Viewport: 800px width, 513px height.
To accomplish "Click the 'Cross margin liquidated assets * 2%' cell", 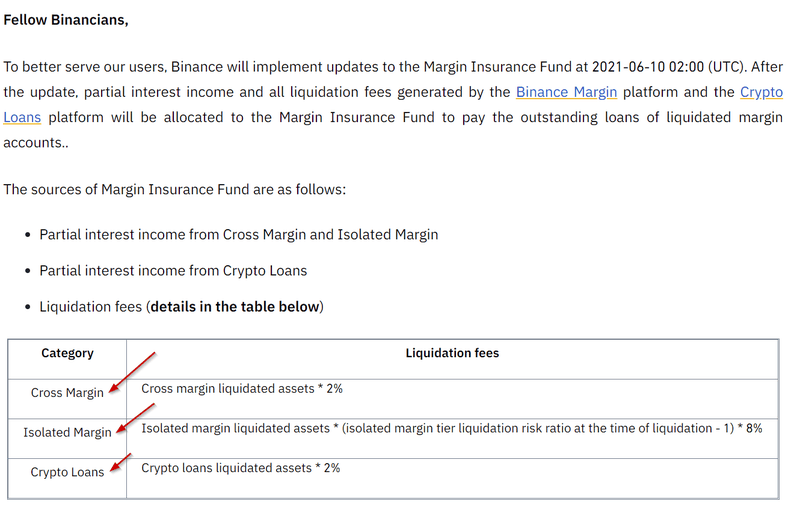I will (242, 388).
